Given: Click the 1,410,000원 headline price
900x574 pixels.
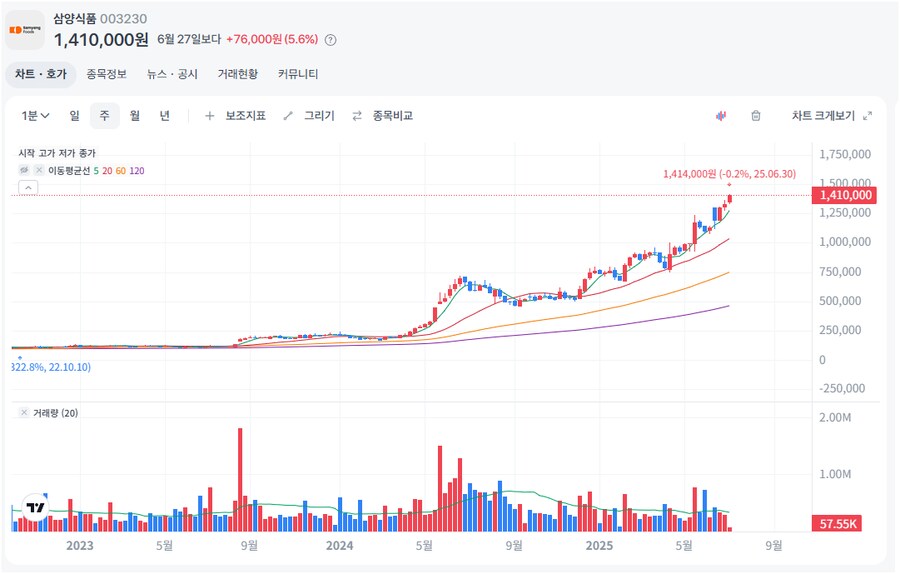Looking at the screenshot, I should pos(101,40).
